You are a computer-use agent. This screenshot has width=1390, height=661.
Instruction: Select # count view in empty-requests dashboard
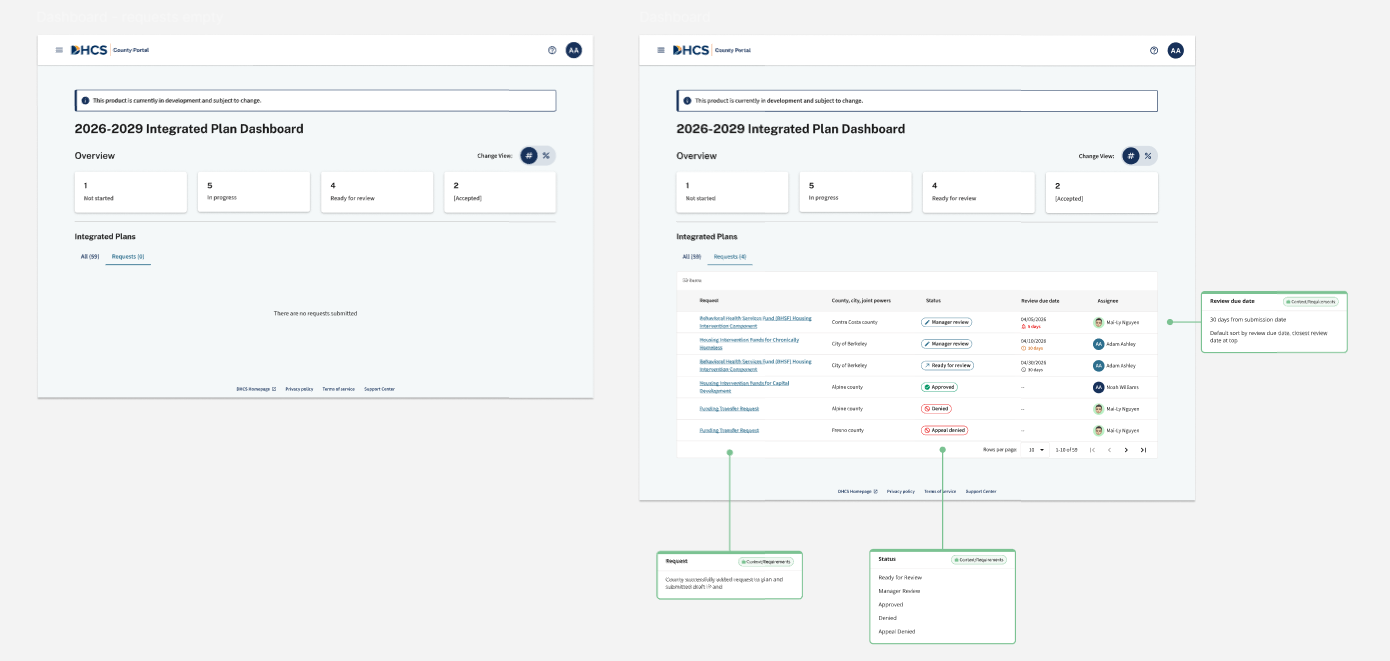tap(529, 156)
